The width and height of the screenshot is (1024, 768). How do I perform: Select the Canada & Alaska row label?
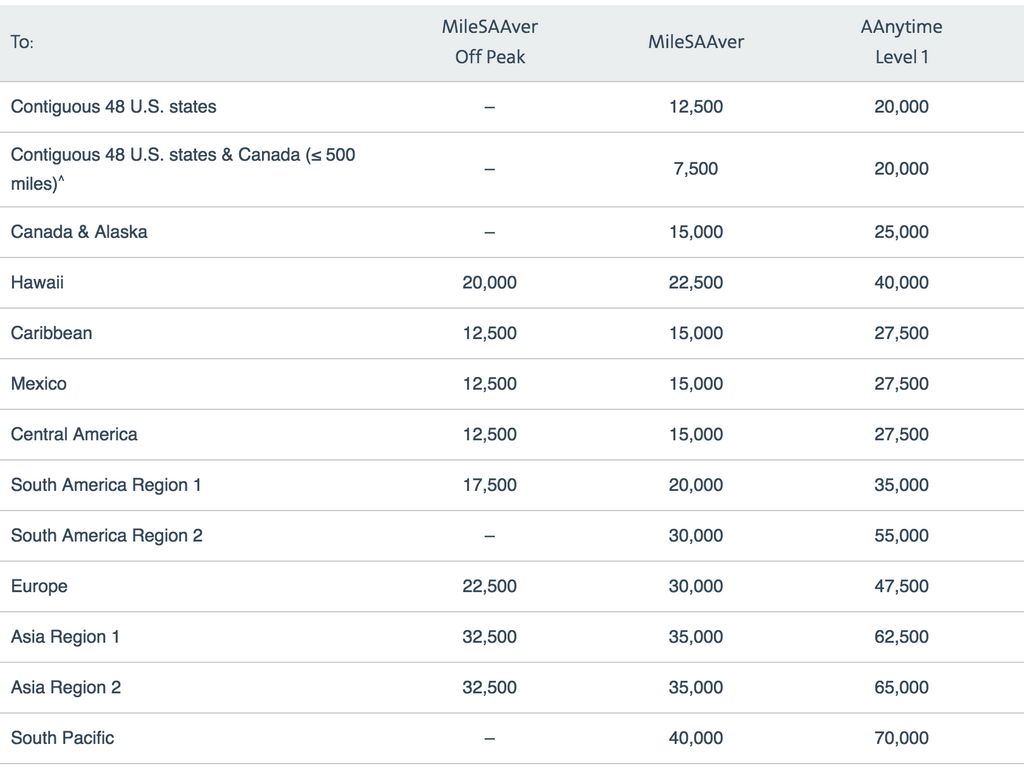tap(79, 231)
